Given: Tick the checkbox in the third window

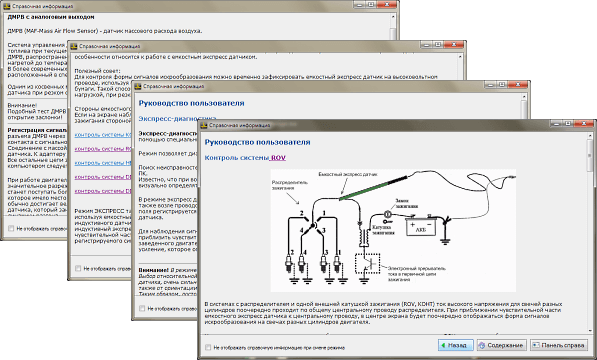Looking at the screenshot, I should pyautogui.click(x=142, y=308).
